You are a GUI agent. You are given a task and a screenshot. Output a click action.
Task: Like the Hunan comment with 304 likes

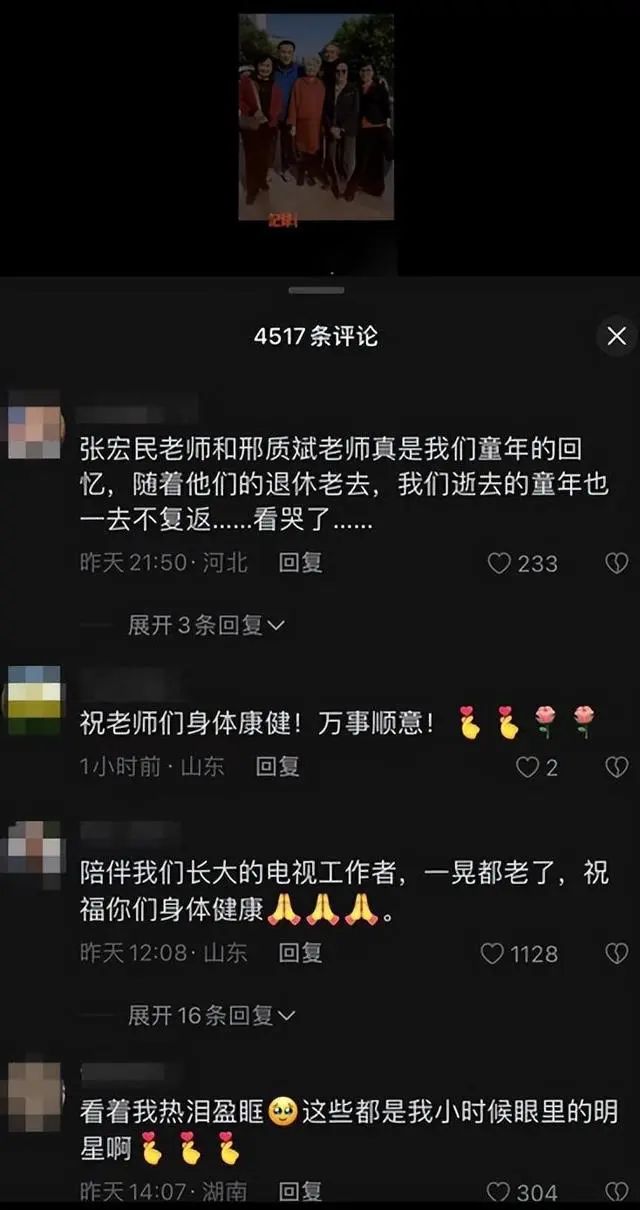pyautogui.click(x=522, y=1192)
